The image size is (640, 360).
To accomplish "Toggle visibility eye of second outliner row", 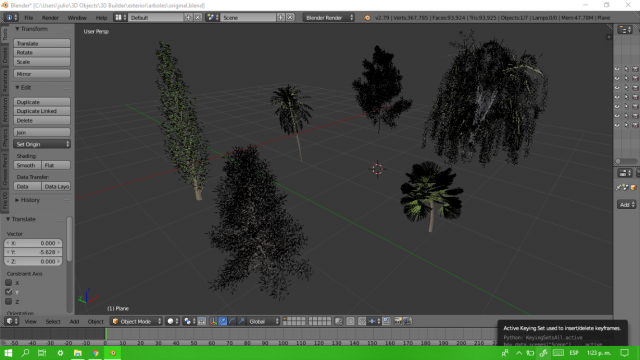I will coord(617,78).
